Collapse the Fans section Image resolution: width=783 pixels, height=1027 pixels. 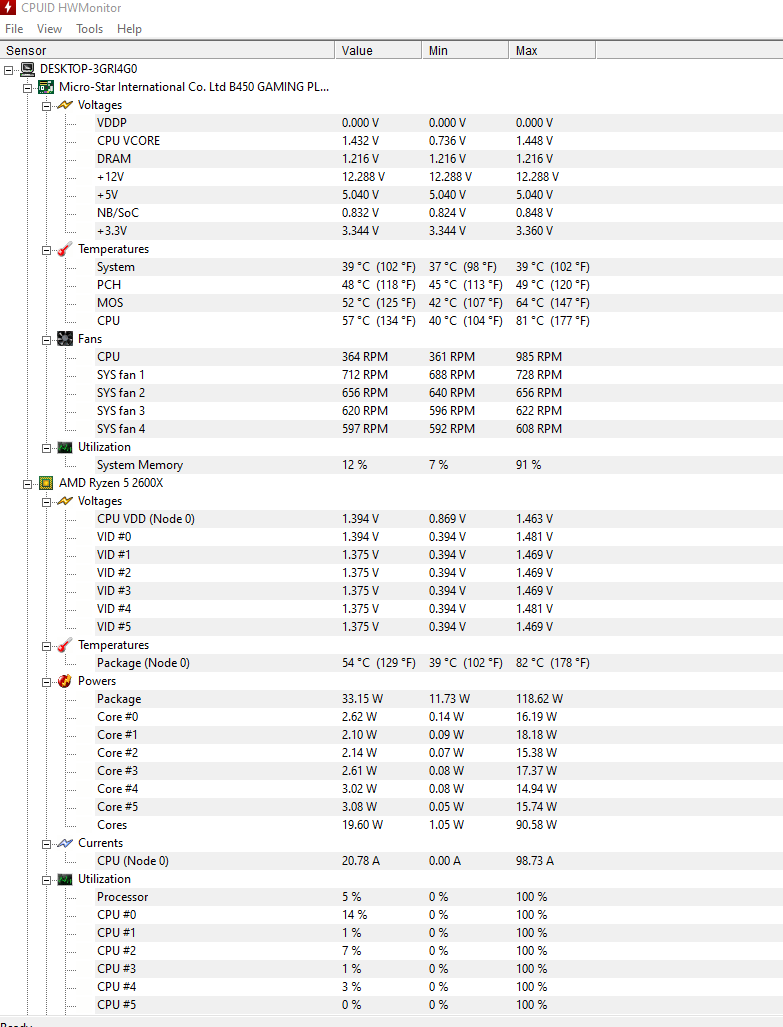(x=46, y=339)
